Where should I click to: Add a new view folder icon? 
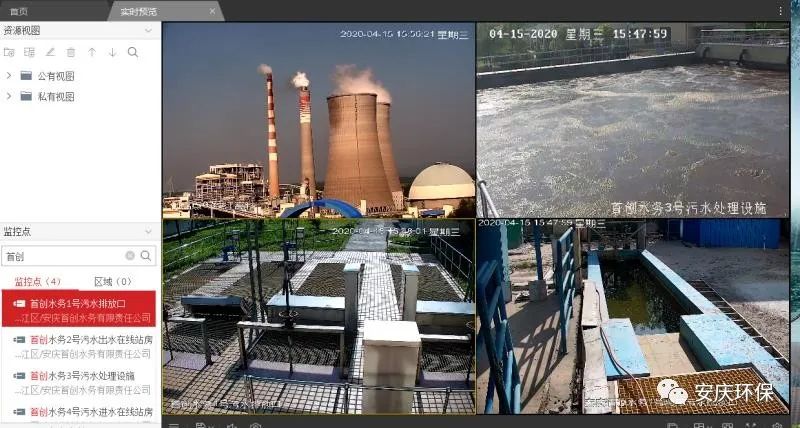pos(9,52)
